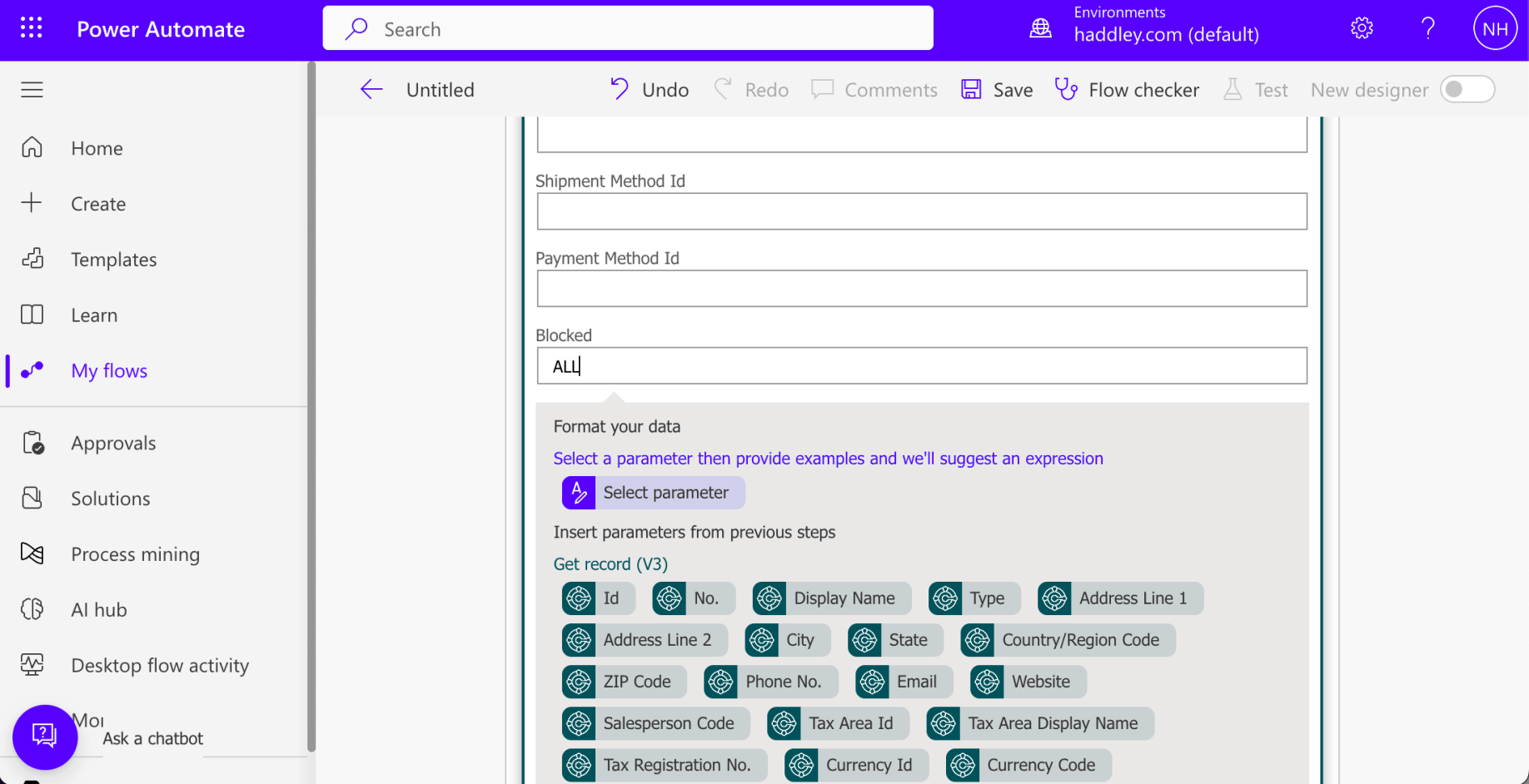The width and height of the screenshot is (1529, 784).
Task: Click the Desktop flow activity icon
Action: 32,665
